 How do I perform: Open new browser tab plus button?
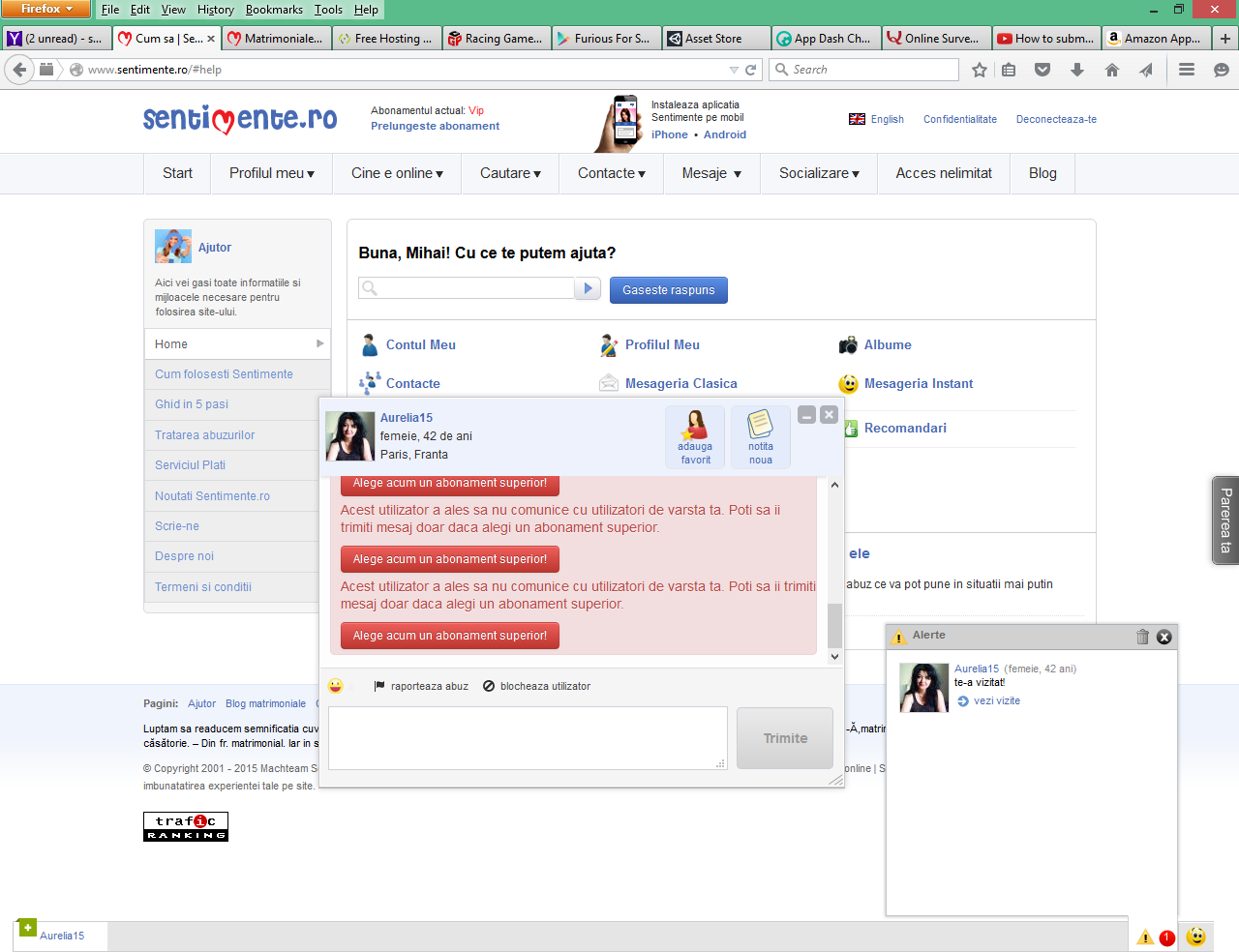[x=1225, y=39]
